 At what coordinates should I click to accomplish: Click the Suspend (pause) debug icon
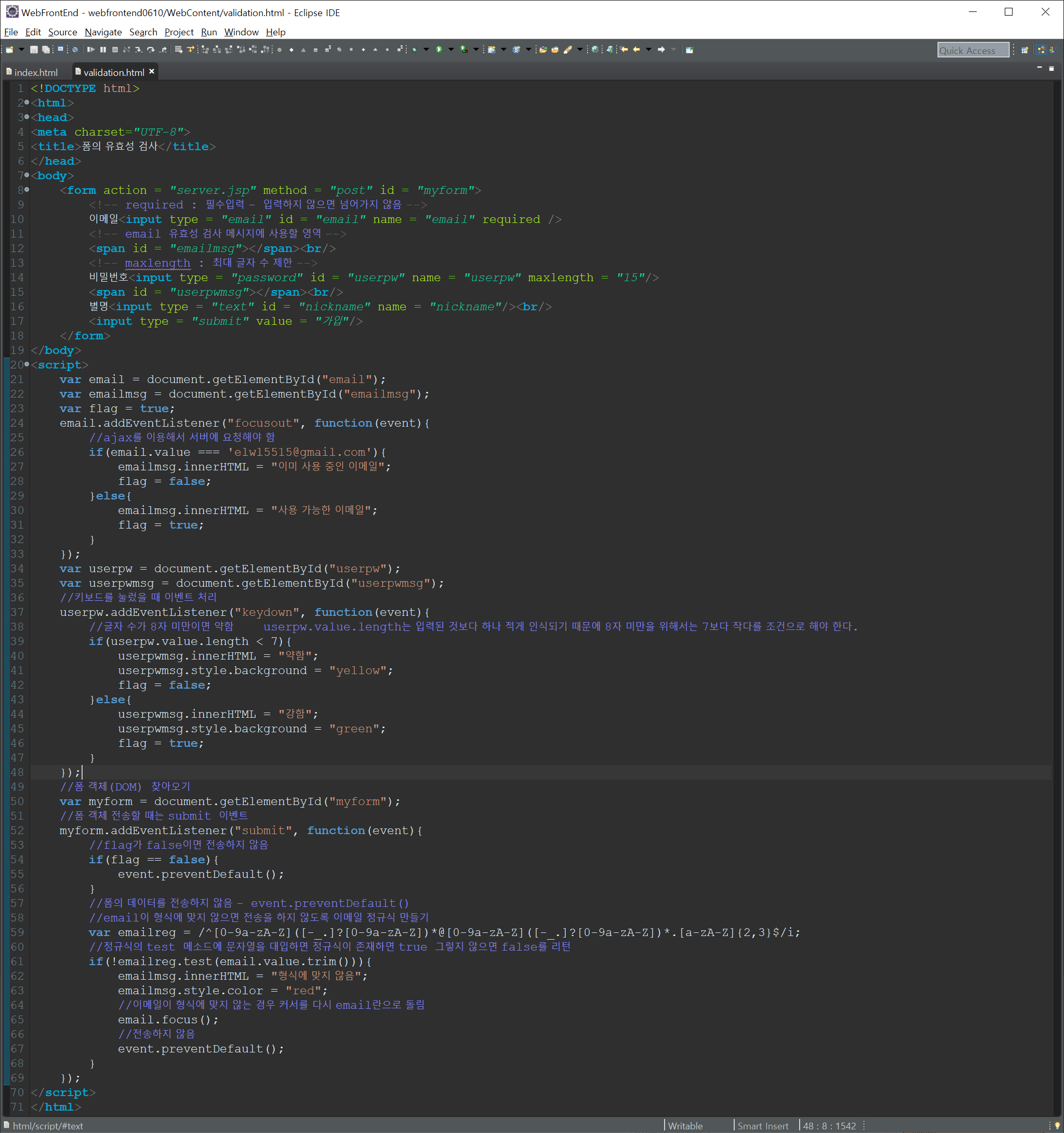103,49
